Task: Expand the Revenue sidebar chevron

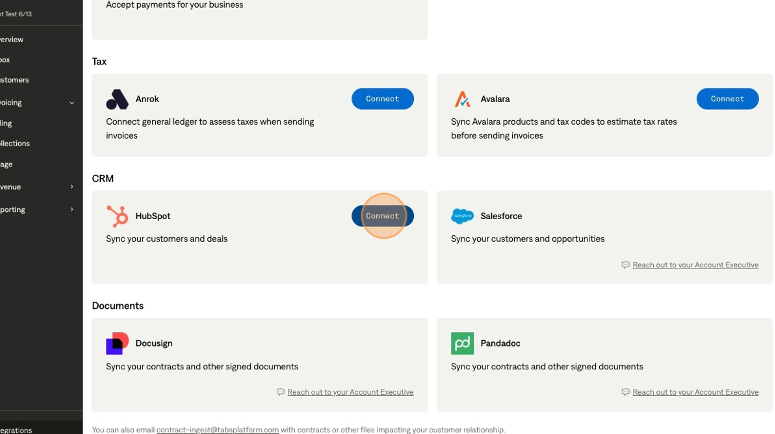Action: tap(72, 187)
